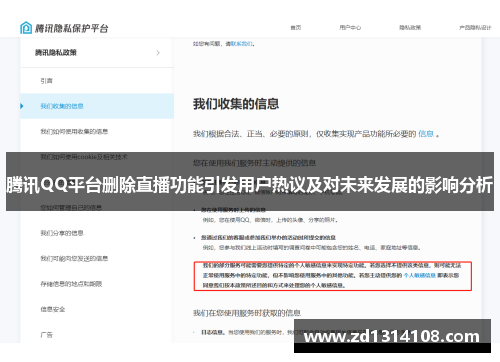
Task: Click the line starting 例如，您在使用QQ
Action: [270, 220]
